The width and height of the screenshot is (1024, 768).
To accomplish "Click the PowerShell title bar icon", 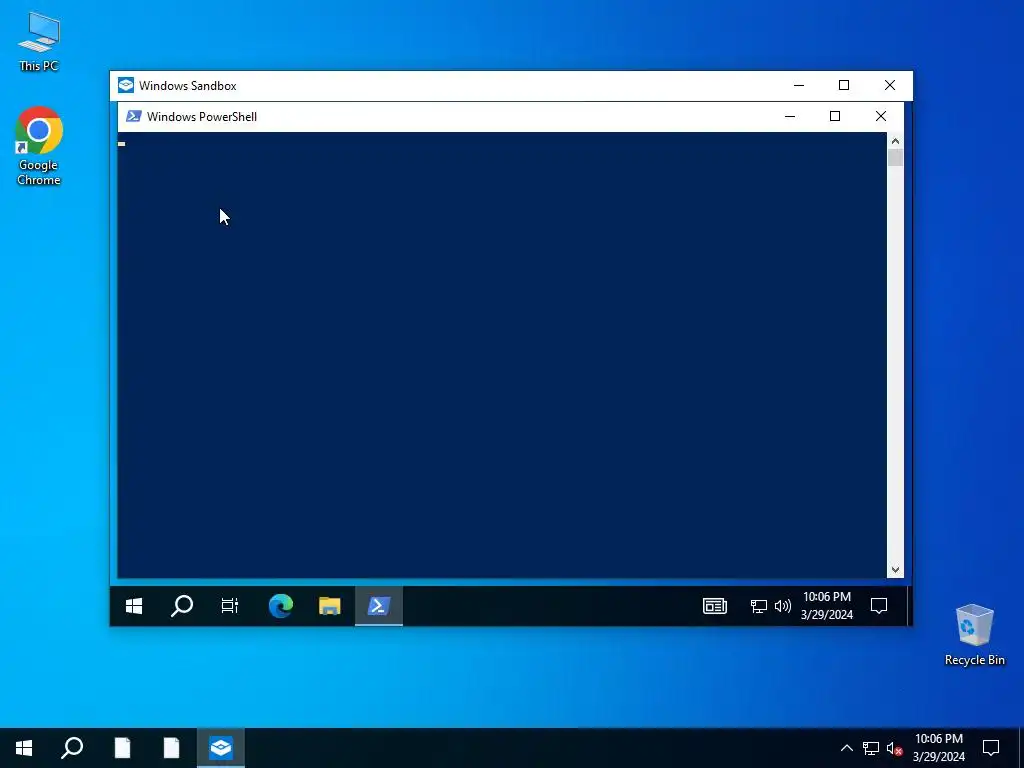I will coord(134,116).
